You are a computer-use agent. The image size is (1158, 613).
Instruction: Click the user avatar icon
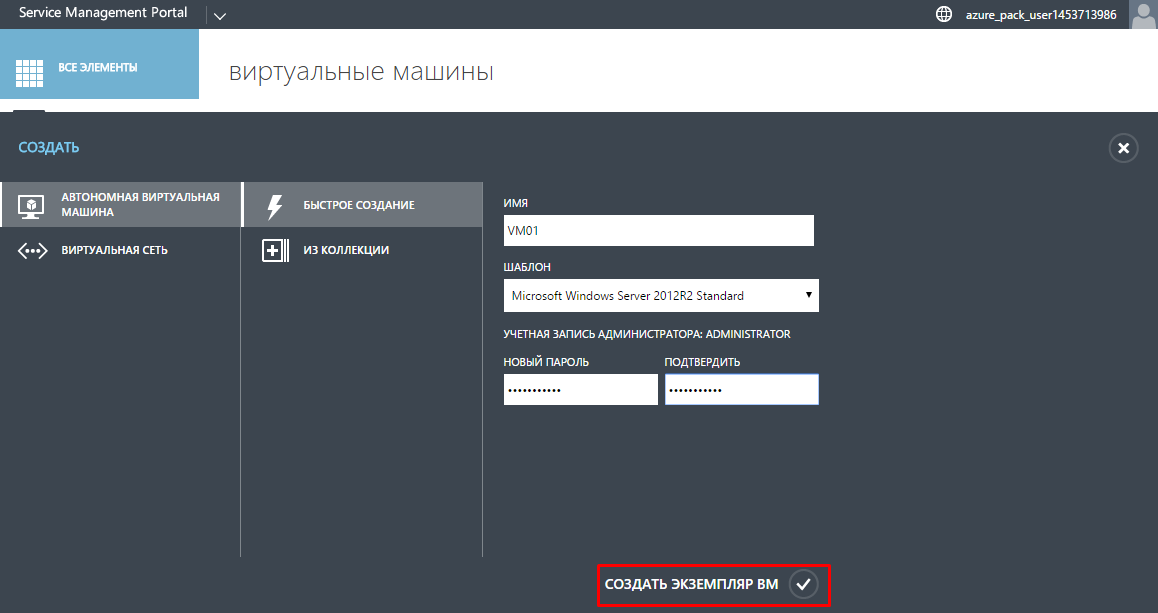1142,14
